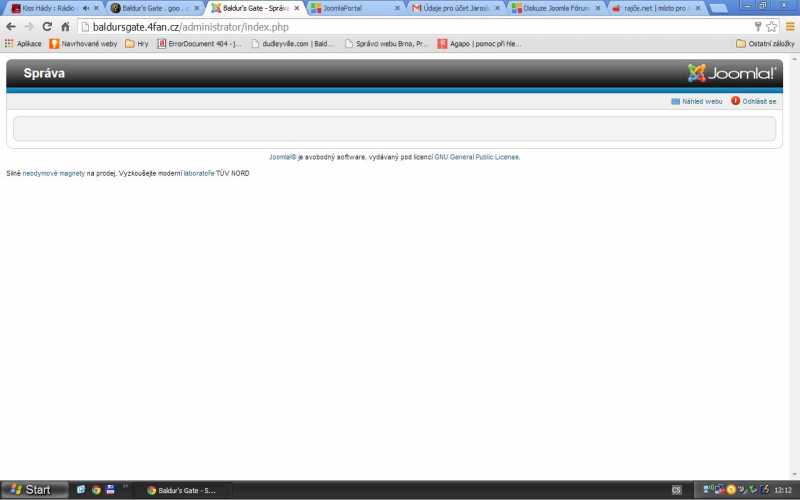The image size is (800, 500).
Task: Open the ErrorDocument 404 bookmark
Action: click(x=199, y=44)
